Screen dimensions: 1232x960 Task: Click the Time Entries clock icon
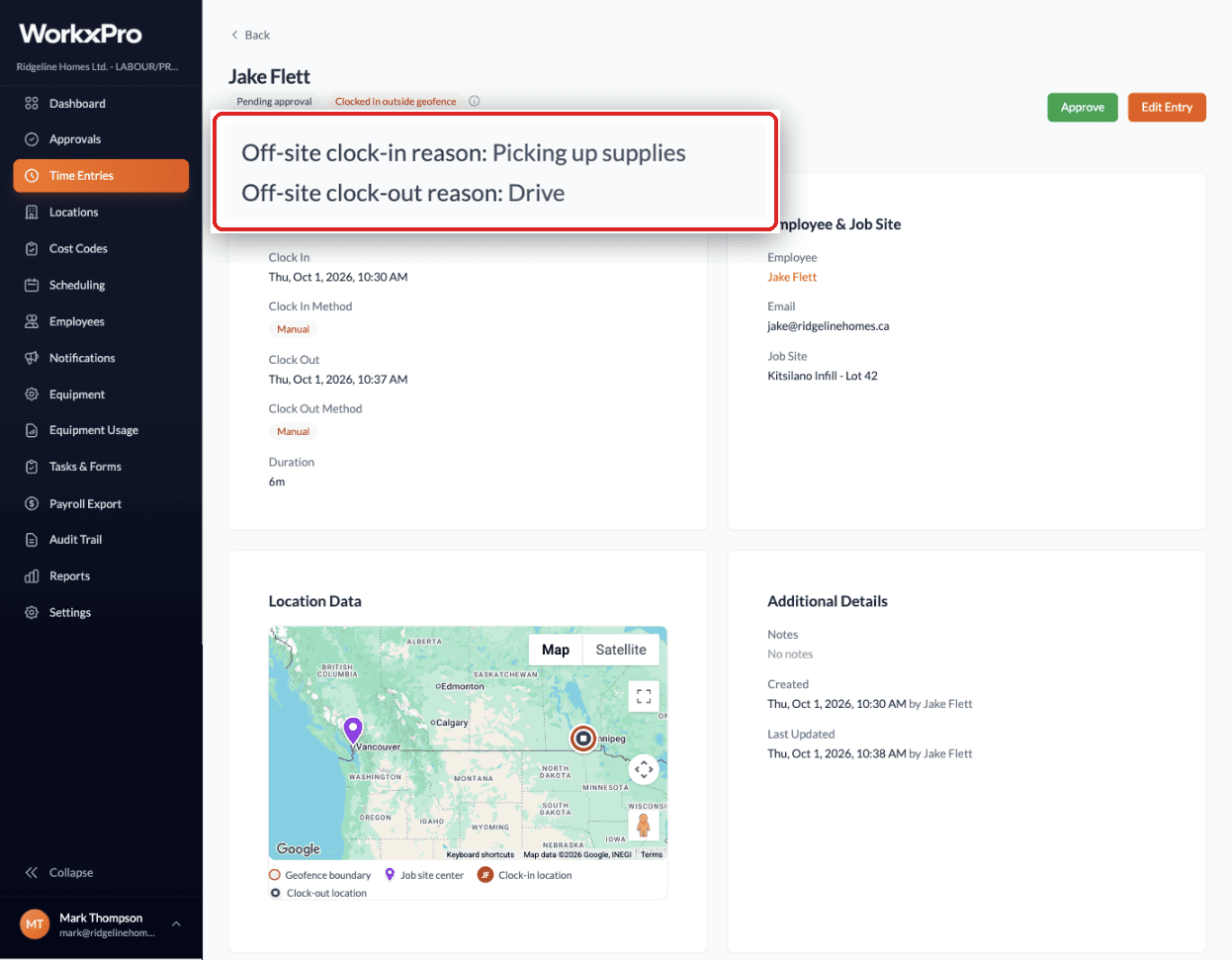click(32, 176)
